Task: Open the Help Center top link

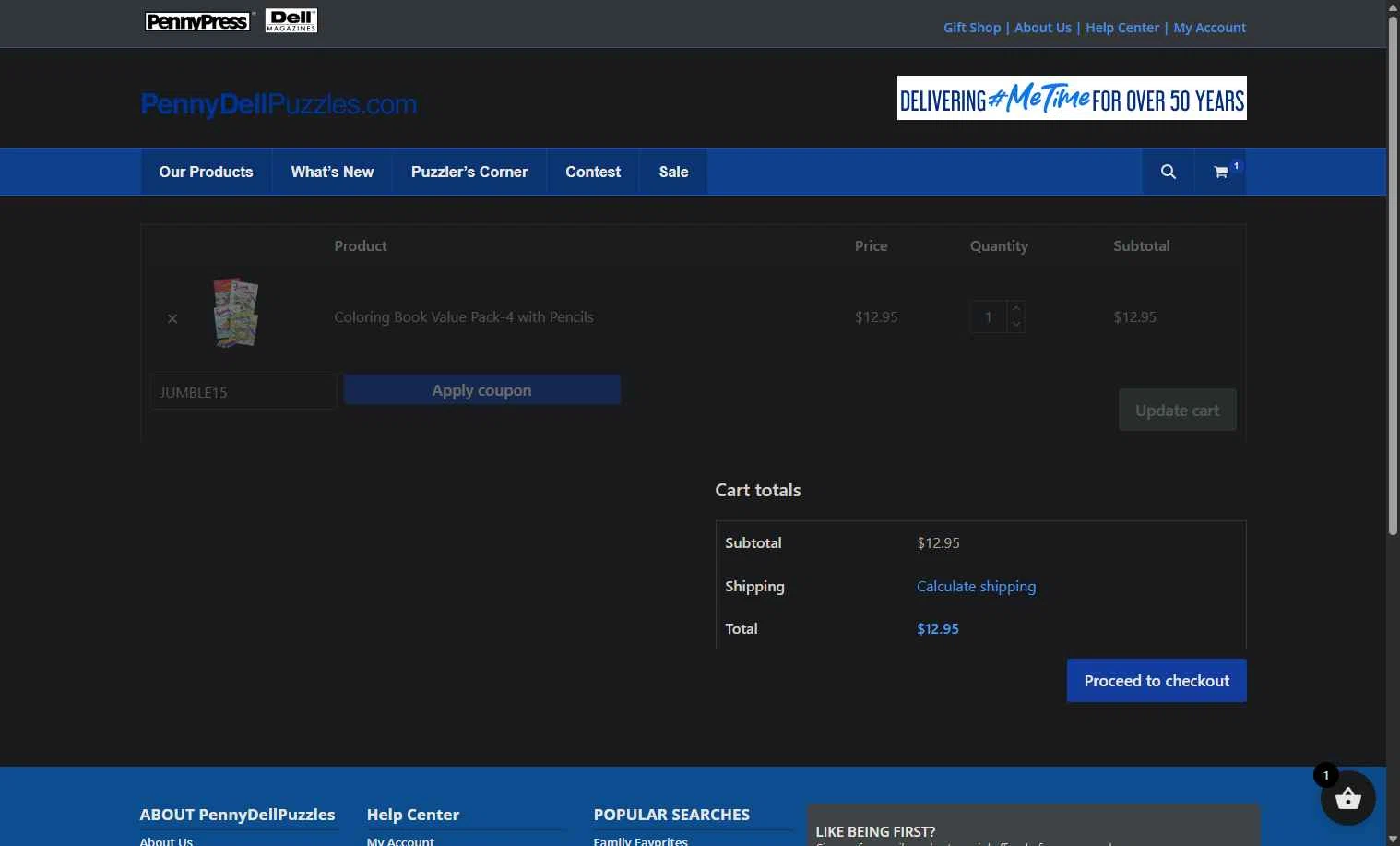Action: click(x=1122, y=28)
